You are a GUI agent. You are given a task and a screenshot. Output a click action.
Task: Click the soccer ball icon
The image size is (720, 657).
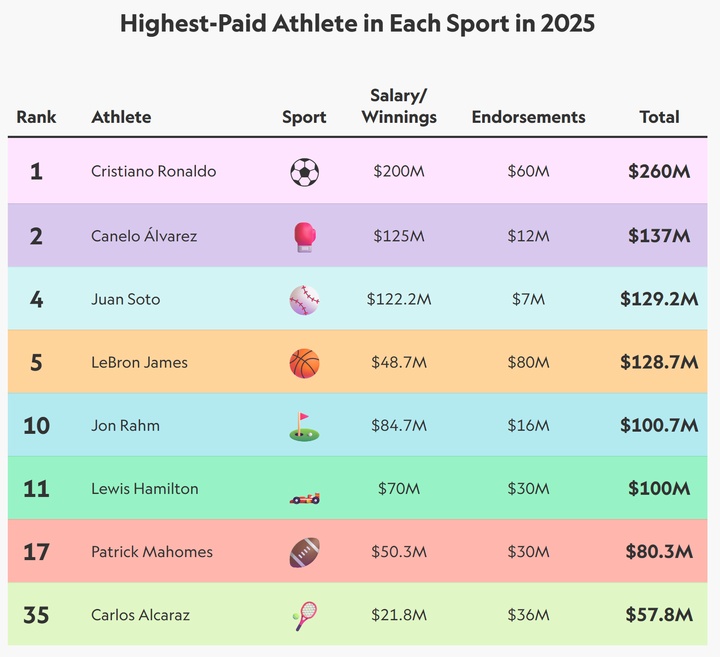(304, 172)
